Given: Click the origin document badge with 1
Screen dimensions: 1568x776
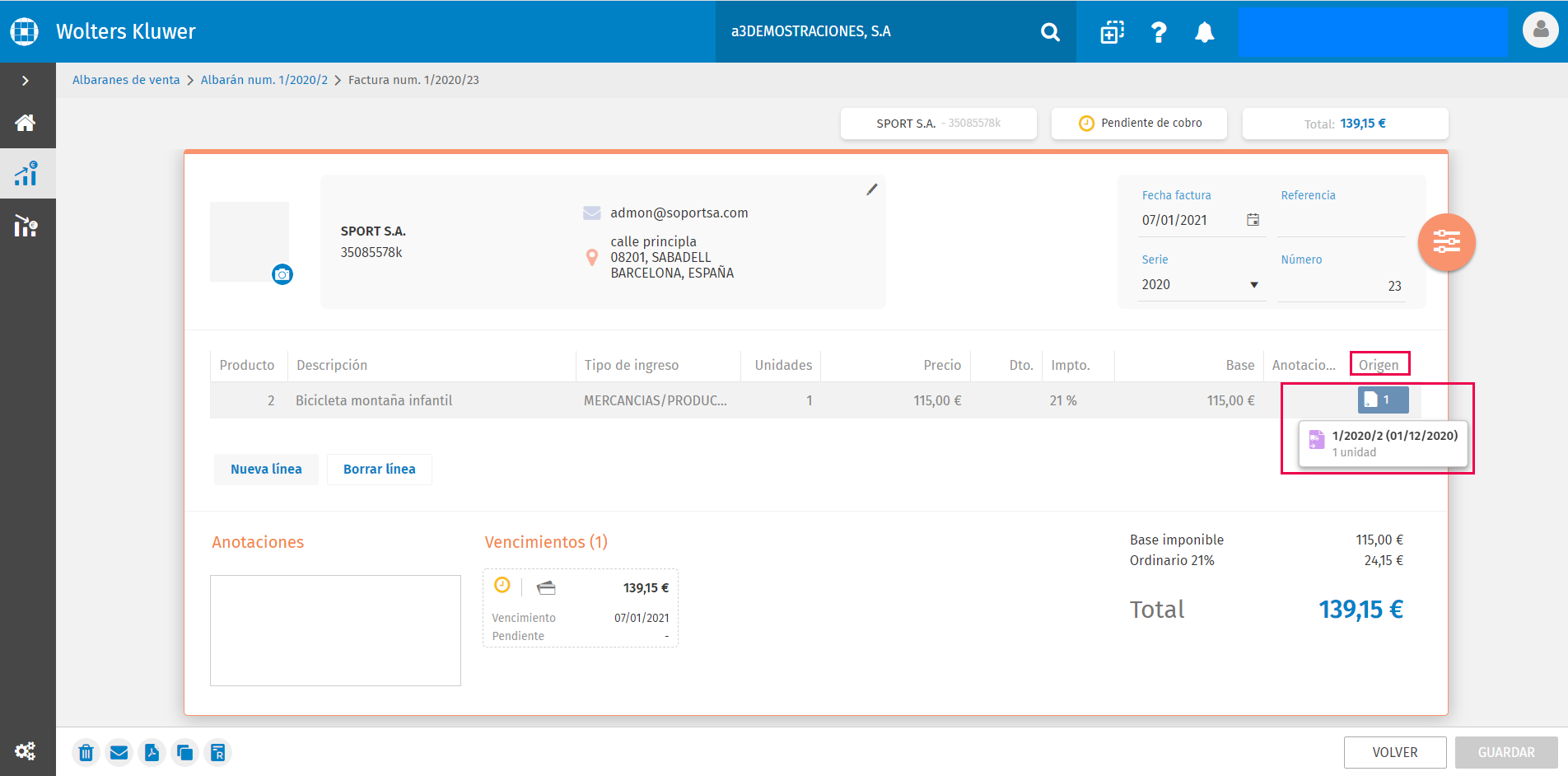Looking at the screenshot, I should tap(1383, 400).
